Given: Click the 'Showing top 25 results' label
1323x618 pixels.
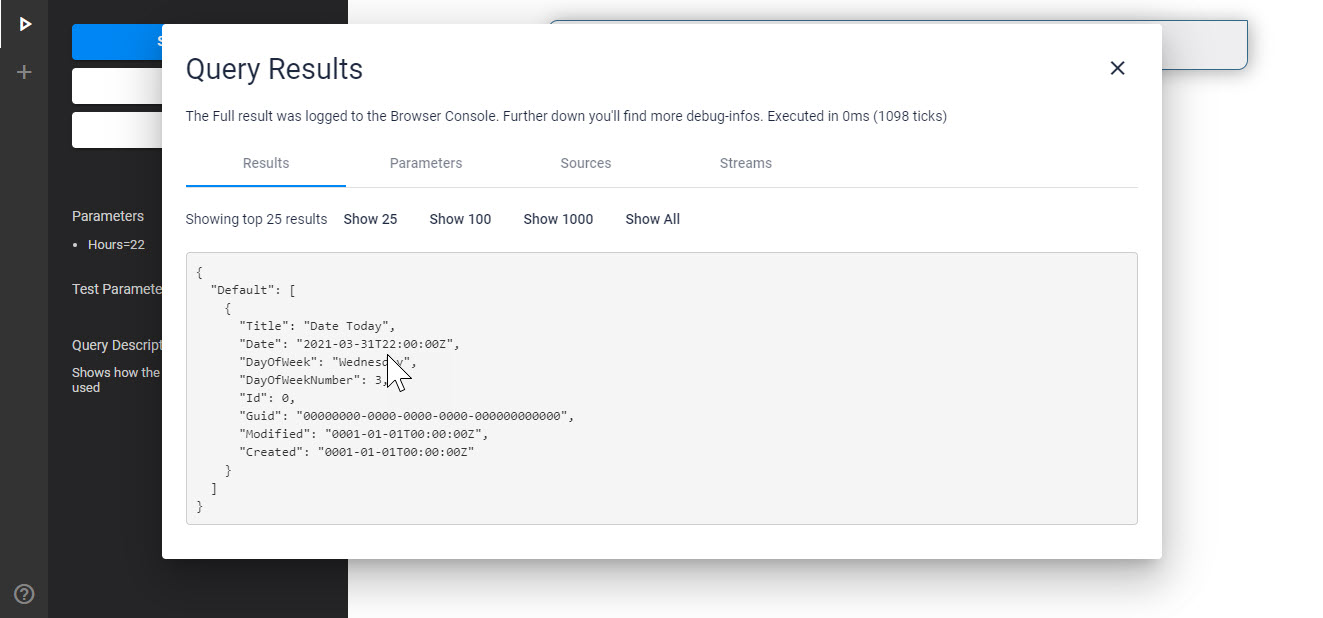Looking at the screenshot, I should (x=256, y=219).
